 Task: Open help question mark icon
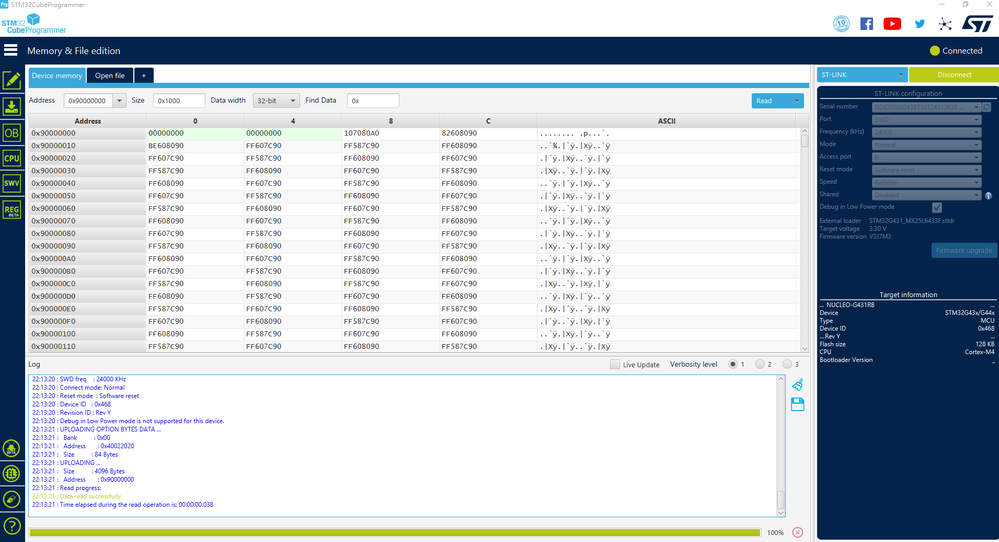click(11, 526)
